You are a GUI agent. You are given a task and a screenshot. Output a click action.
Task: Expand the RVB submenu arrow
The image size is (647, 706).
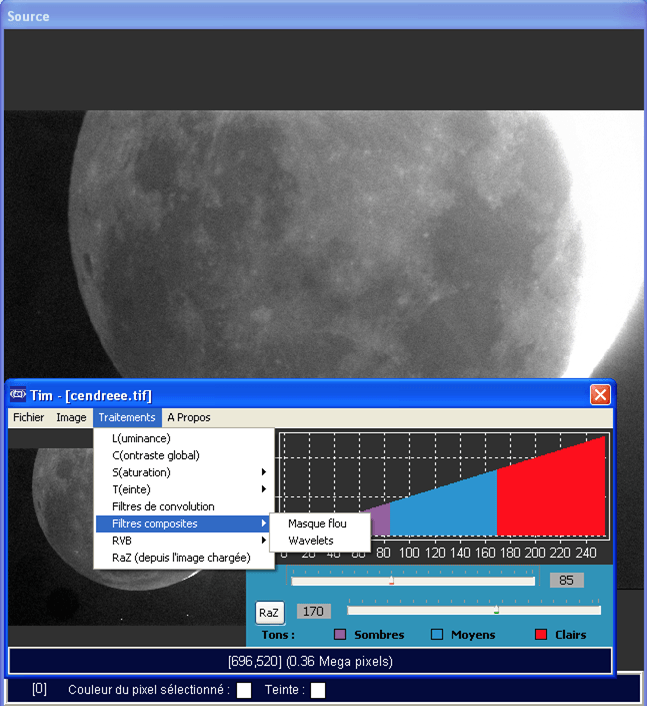click(x=264, y=540)
